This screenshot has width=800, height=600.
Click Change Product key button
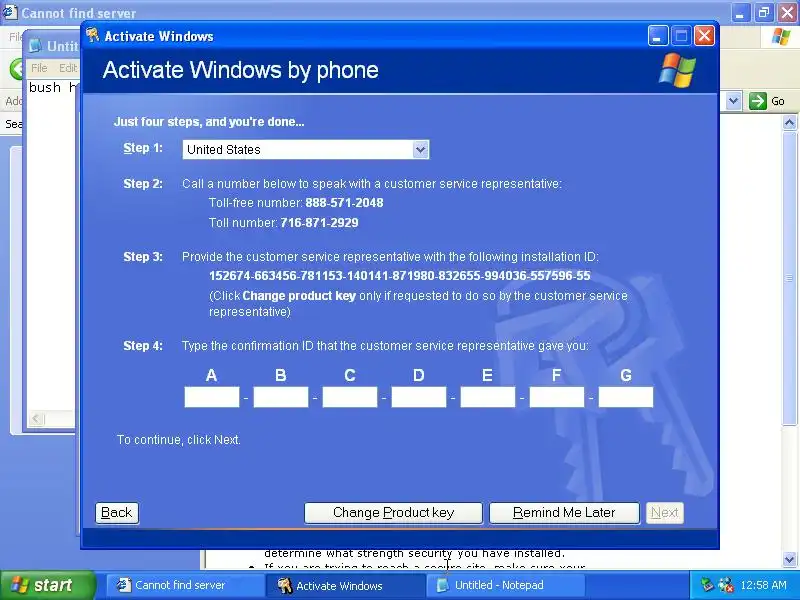click(393, 513)
